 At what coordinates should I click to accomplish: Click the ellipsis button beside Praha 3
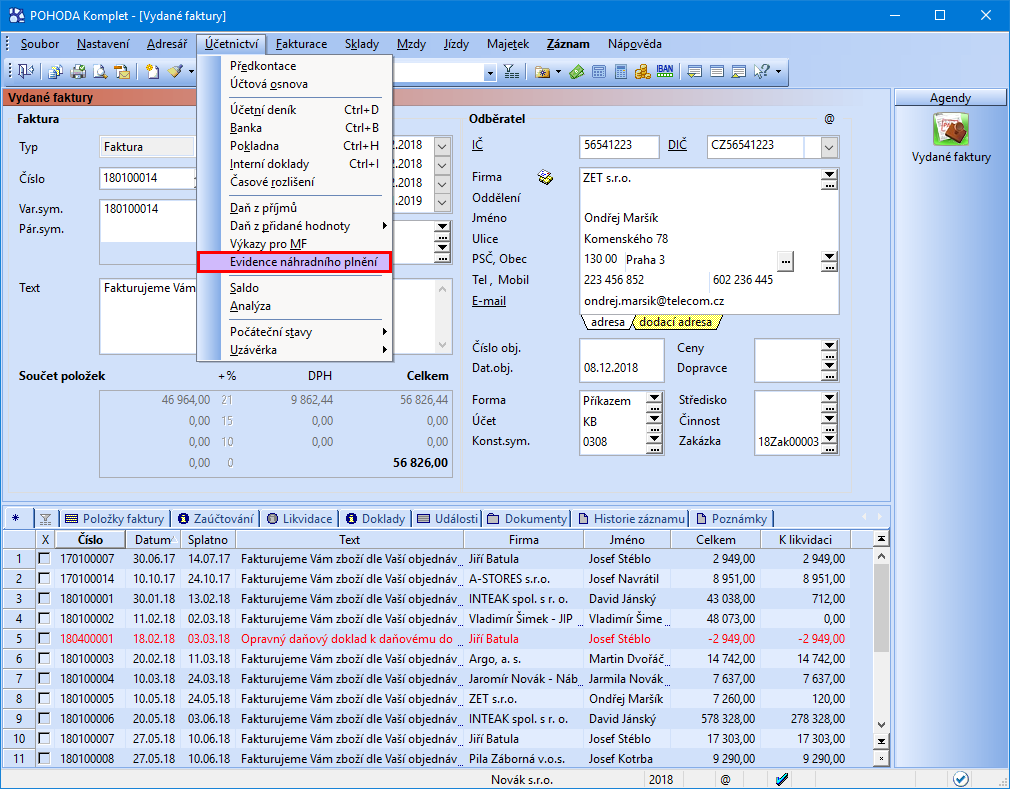pyautogui.click(x=785, y=260)
